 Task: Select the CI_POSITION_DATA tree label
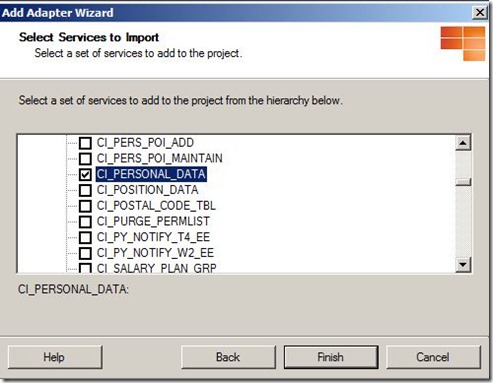click(x=147, y=190)
